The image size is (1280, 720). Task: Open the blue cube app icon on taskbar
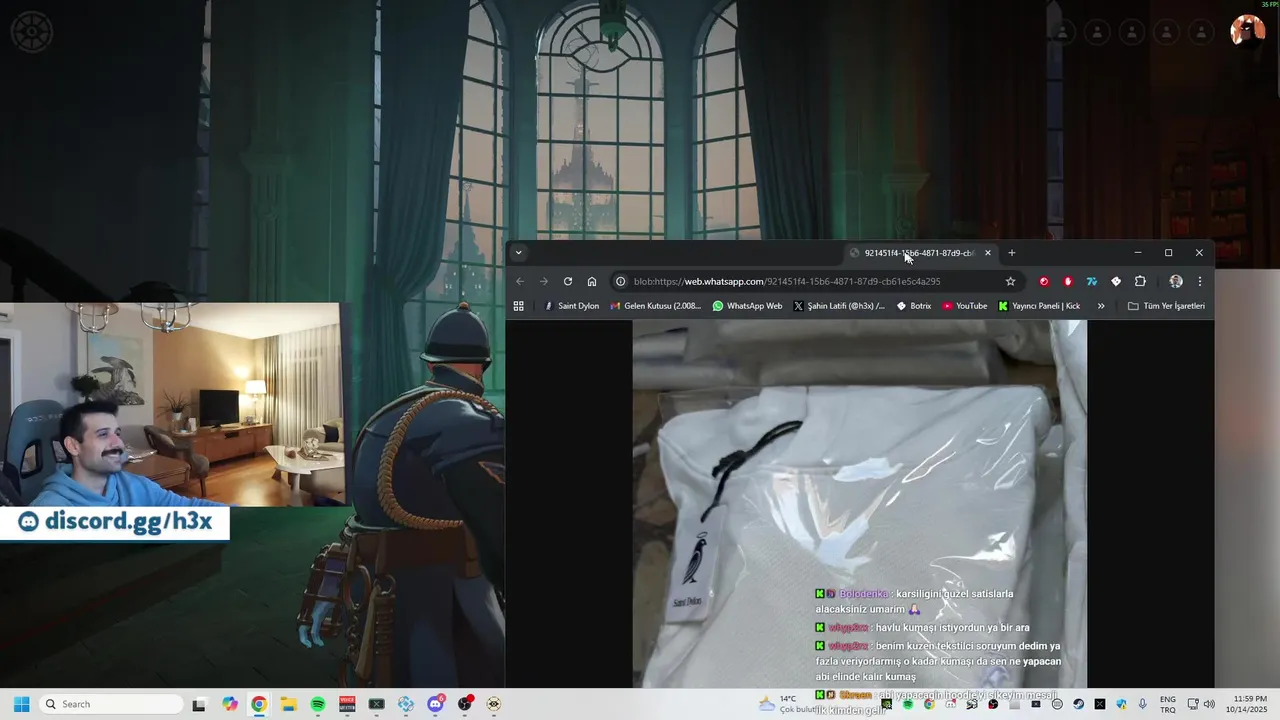click(x=406, y=704)
